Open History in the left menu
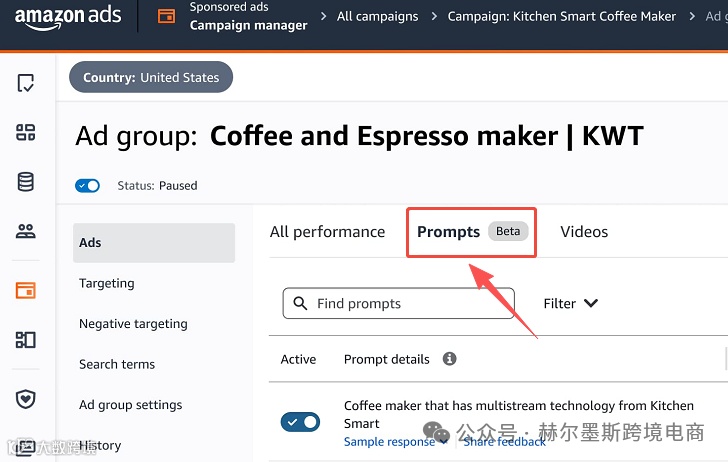Image resolution: width=728 pixels, height=462 pixels. 100,445
